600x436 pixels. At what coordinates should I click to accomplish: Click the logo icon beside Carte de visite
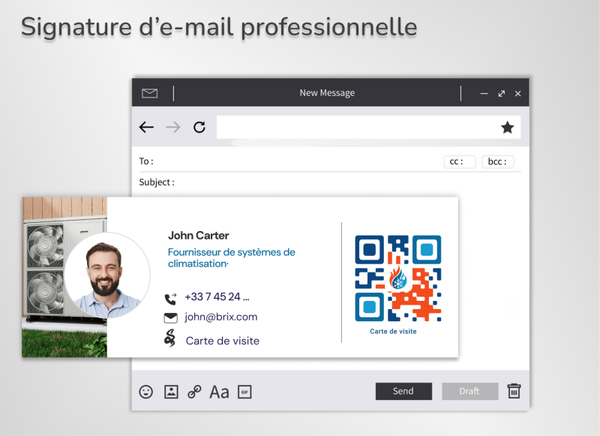pyautogui.click(x=170, y=338)
